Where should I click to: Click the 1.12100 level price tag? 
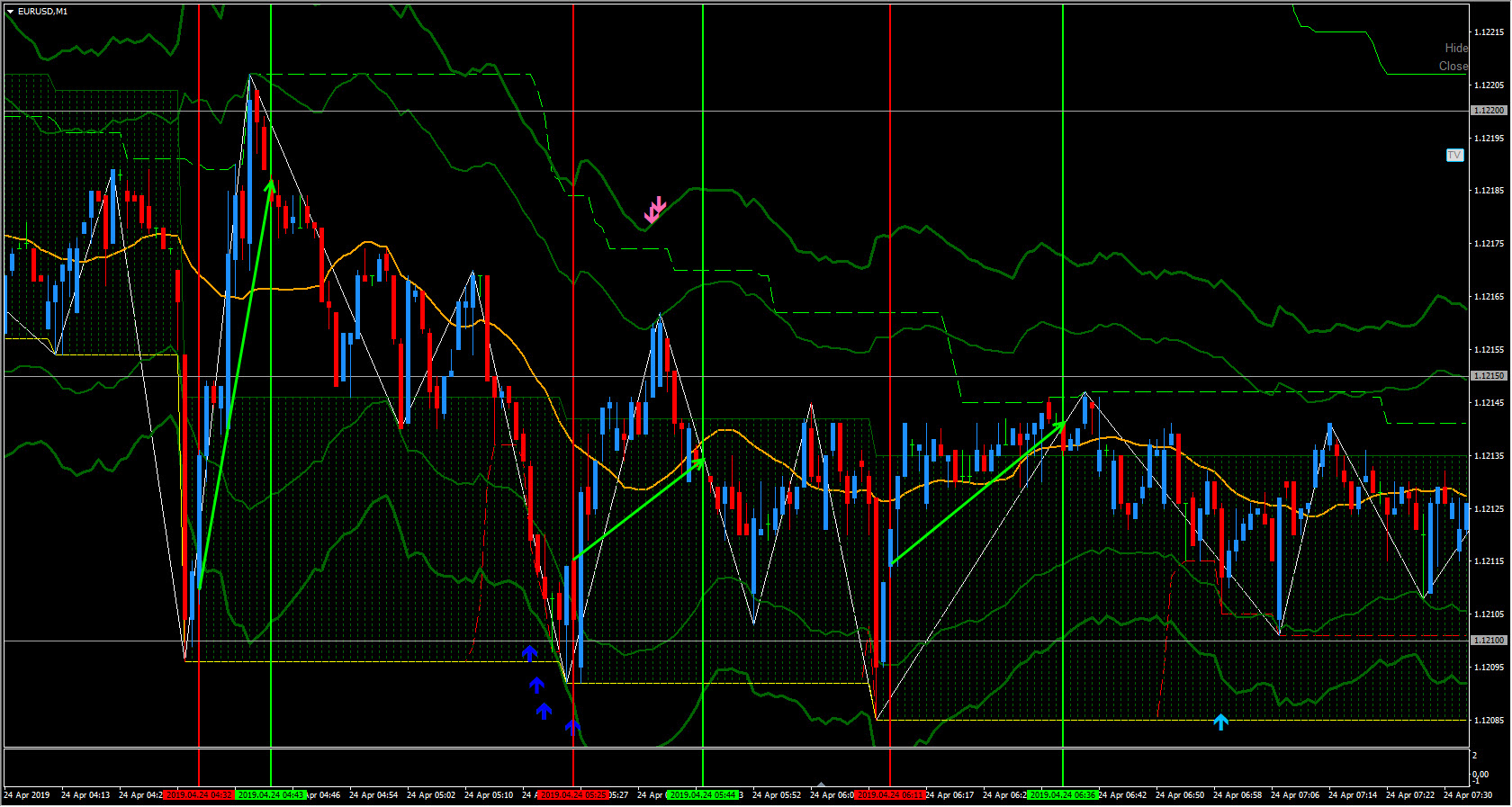point(1489,641)
